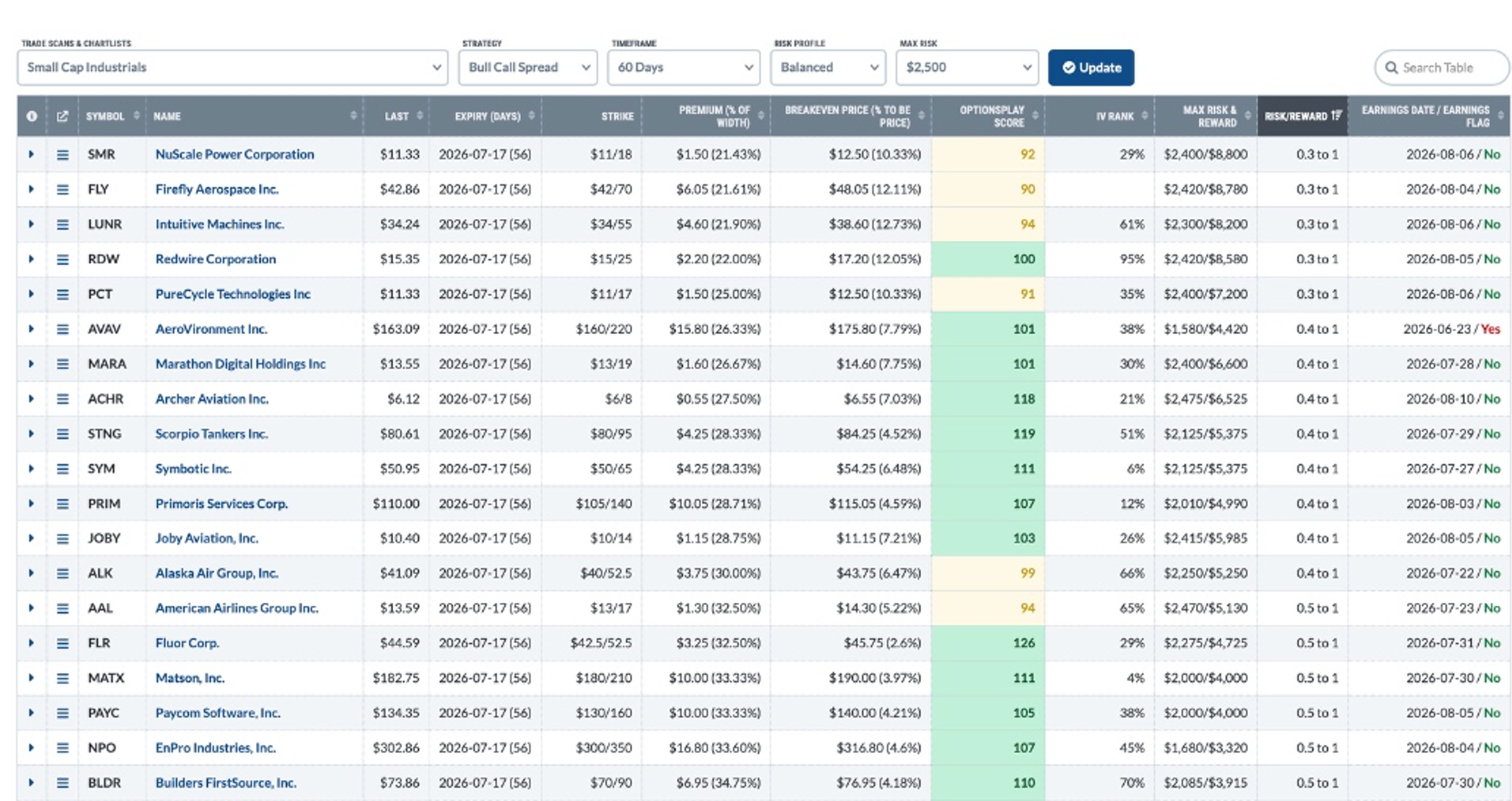
Task: Click the 100 score cell for RDW
Action: pos(988,259)
